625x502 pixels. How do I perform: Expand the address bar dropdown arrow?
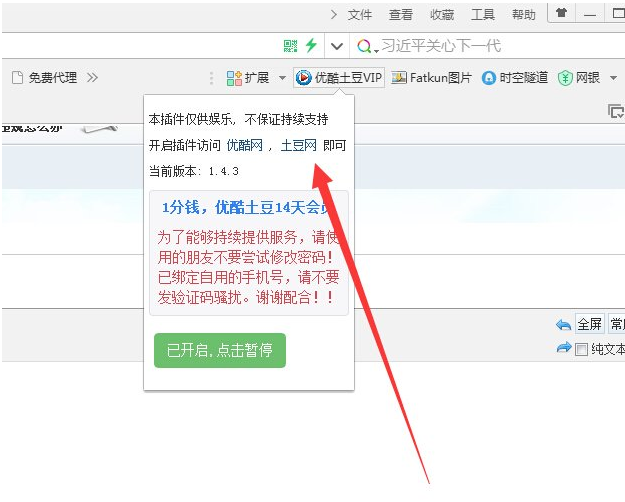tap(337, 47)
